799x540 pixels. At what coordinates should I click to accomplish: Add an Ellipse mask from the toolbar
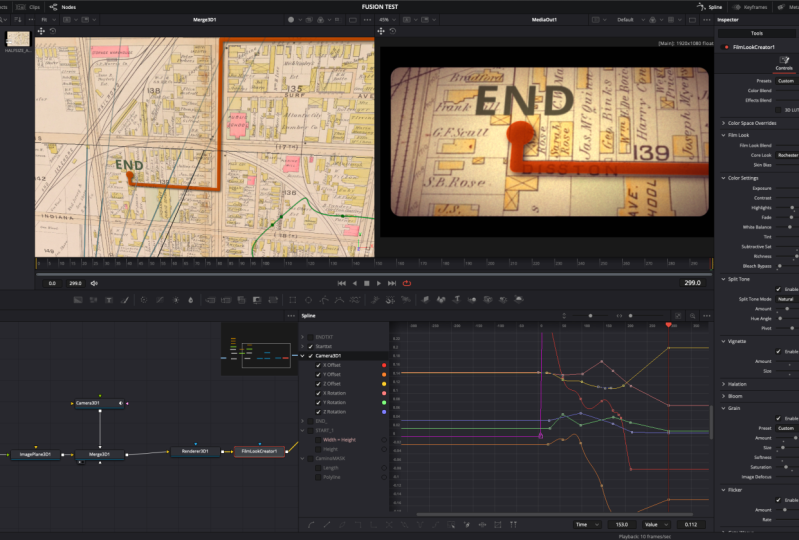pyautogui.click(x=308, y=300)
